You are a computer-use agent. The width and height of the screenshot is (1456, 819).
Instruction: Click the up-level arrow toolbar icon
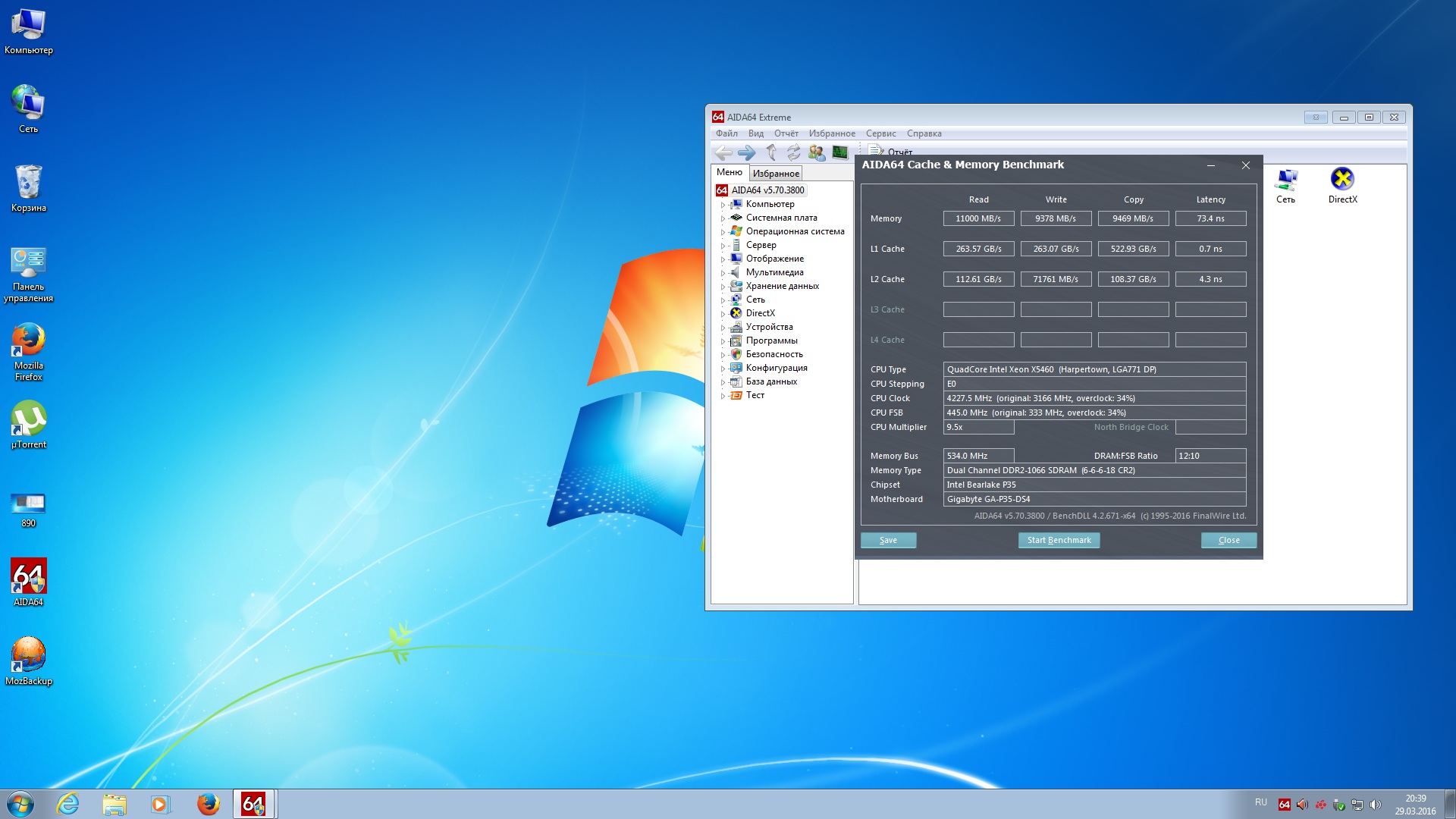[770, 152]
